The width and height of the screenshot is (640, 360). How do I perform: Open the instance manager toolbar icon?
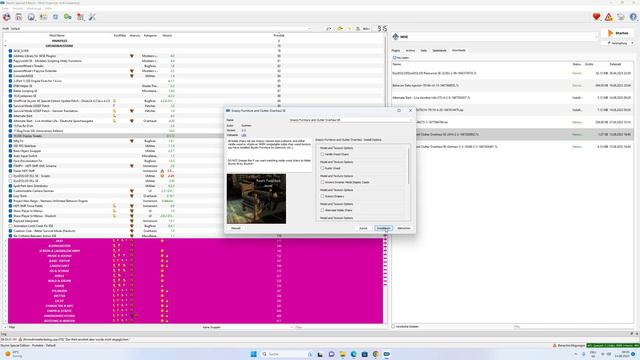coord(7,17)
